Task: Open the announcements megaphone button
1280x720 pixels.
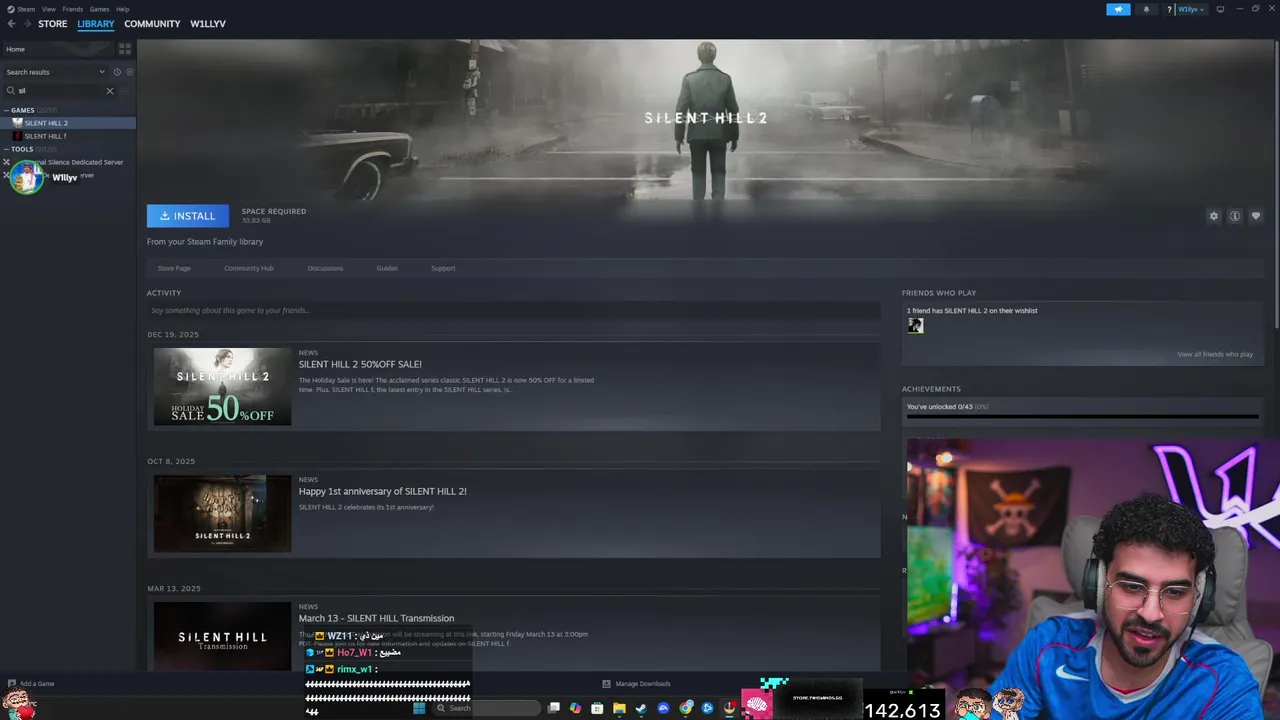Action: pos(1118,9)
